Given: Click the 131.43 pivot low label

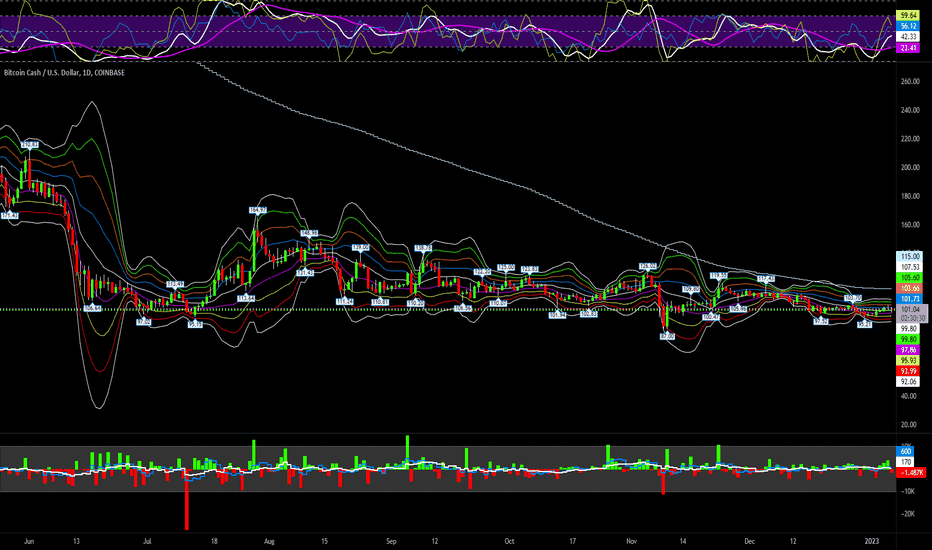Looking at the screenshot, I should pos(305,272).
